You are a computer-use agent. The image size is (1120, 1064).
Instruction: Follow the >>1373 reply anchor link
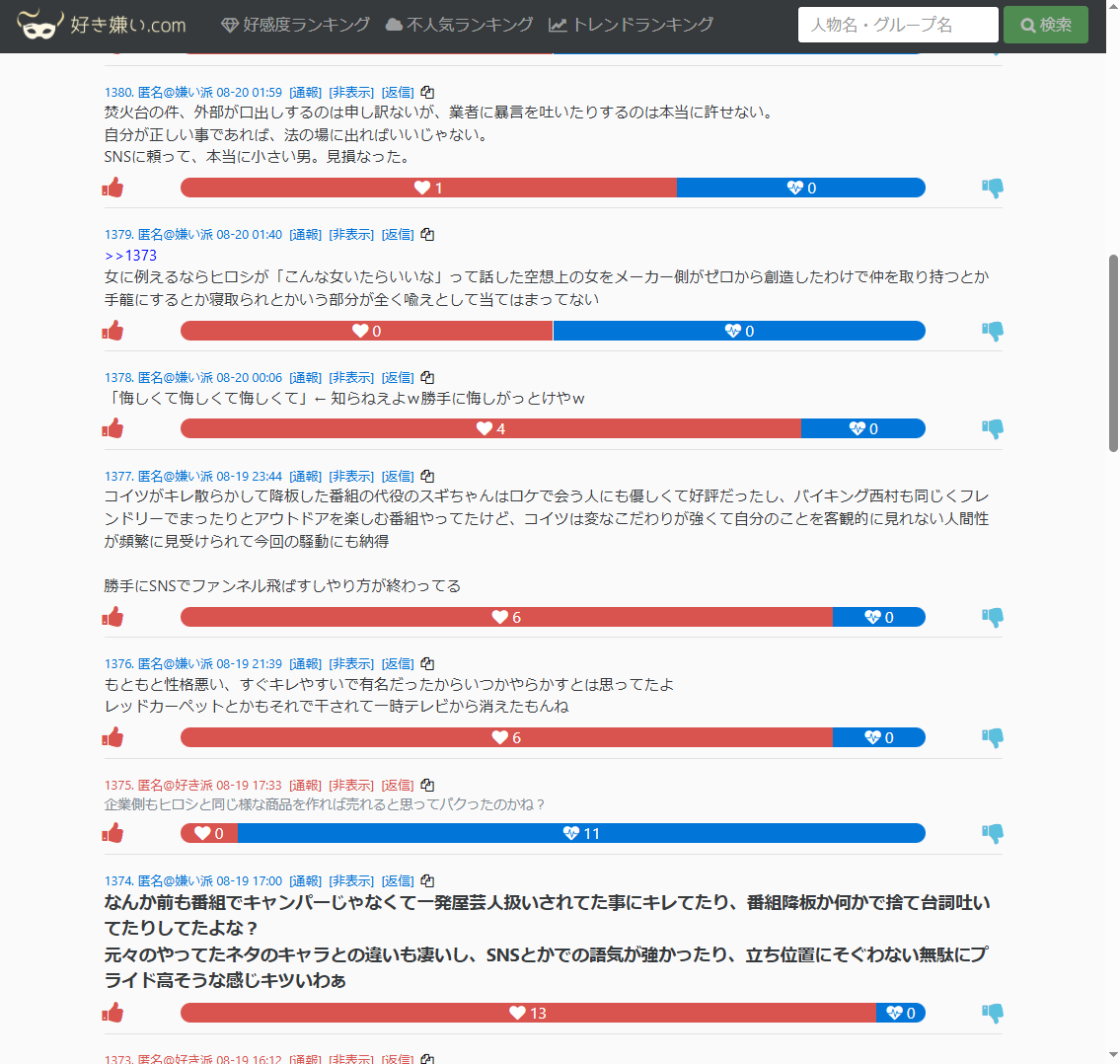click(x=130, y=255)
